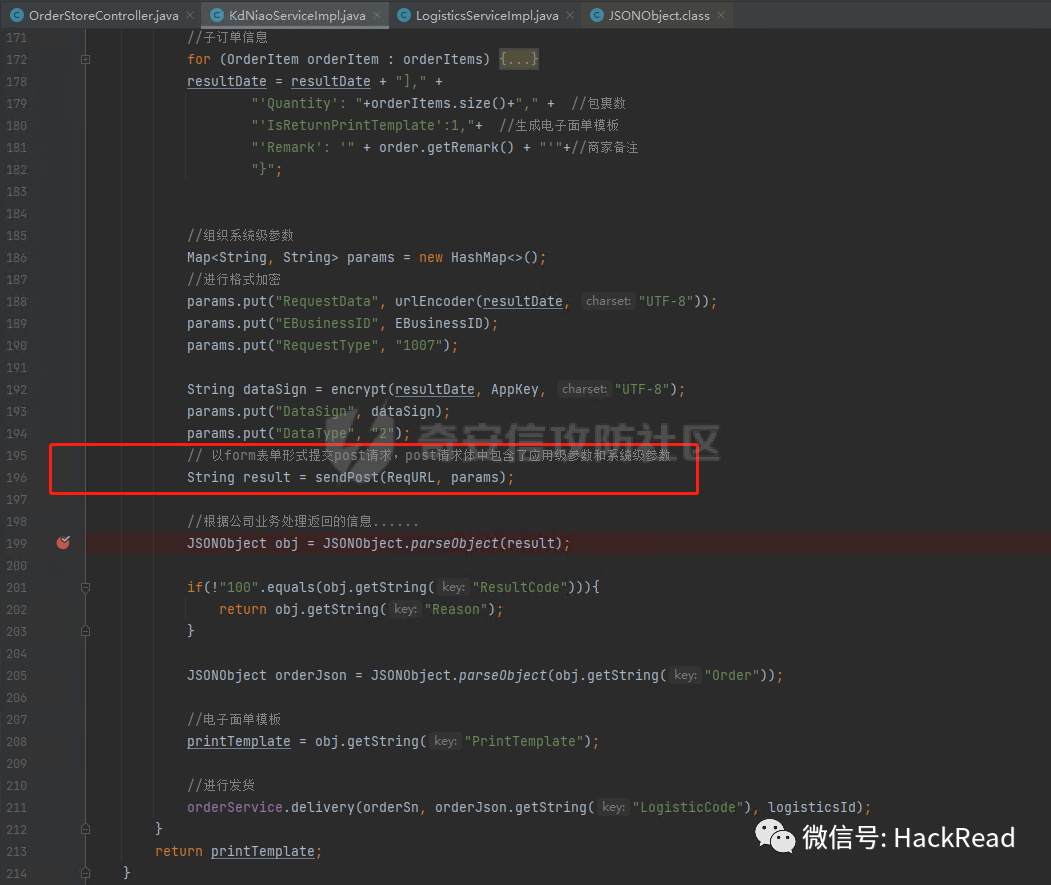Viewport: 1051px width, 885px height.
Task: Click the //进行发货 comment
Action: (221, 785)
